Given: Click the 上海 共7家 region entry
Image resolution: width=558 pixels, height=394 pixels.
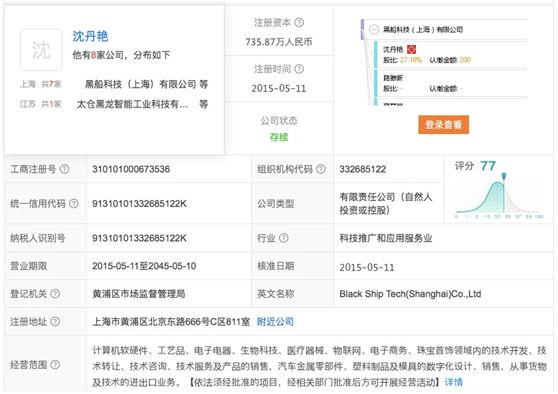Looking at the screenshot, I should tap(41, 84).
